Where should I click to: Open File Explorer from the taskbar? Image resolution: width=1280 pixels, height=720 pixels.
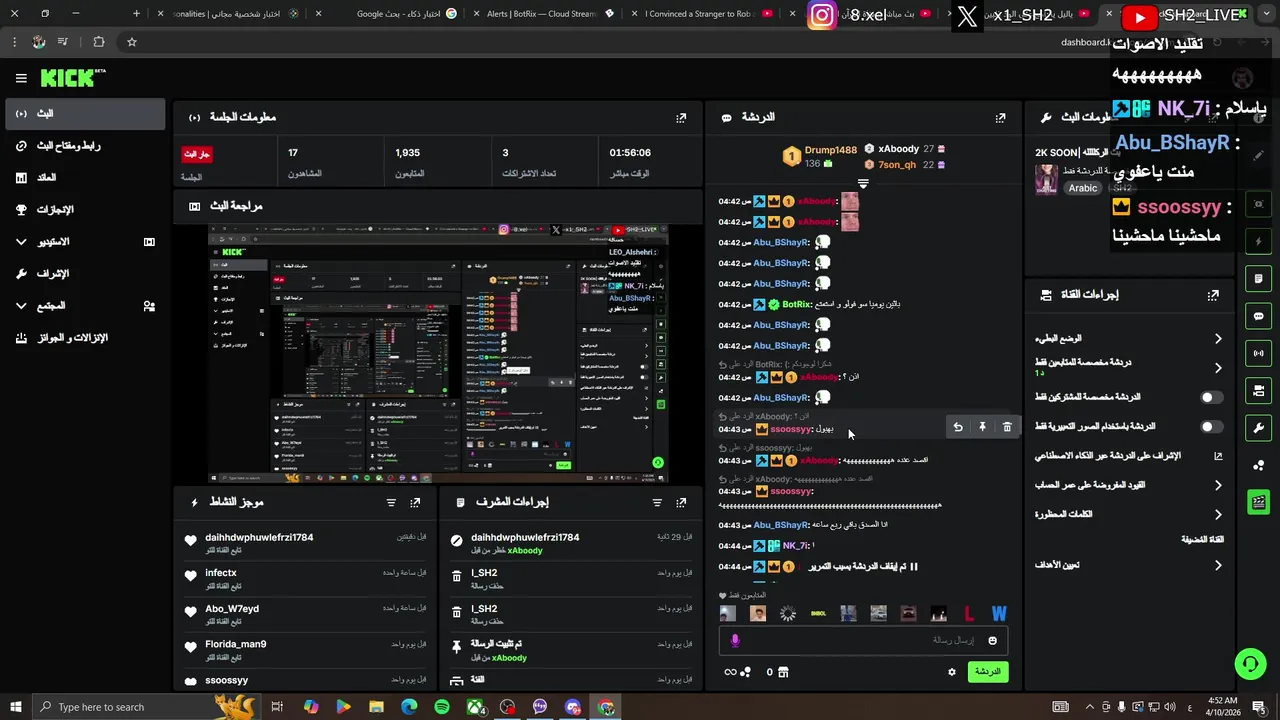coord(376,707)
